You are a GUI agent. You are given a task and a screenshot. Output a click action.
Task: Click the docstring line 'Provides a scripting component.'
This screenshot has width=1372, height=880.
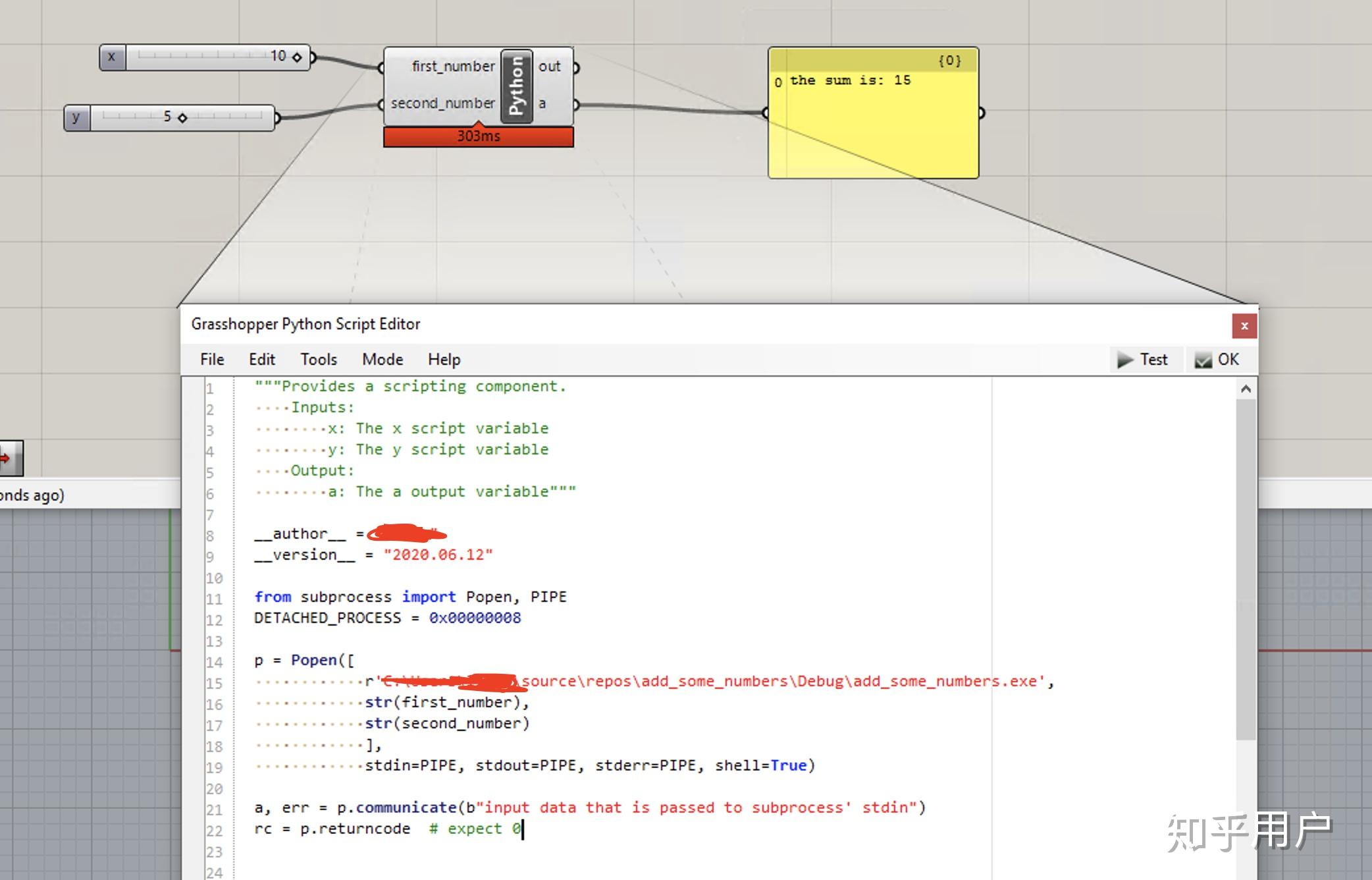pyautogui.click(x=410, y=387)
